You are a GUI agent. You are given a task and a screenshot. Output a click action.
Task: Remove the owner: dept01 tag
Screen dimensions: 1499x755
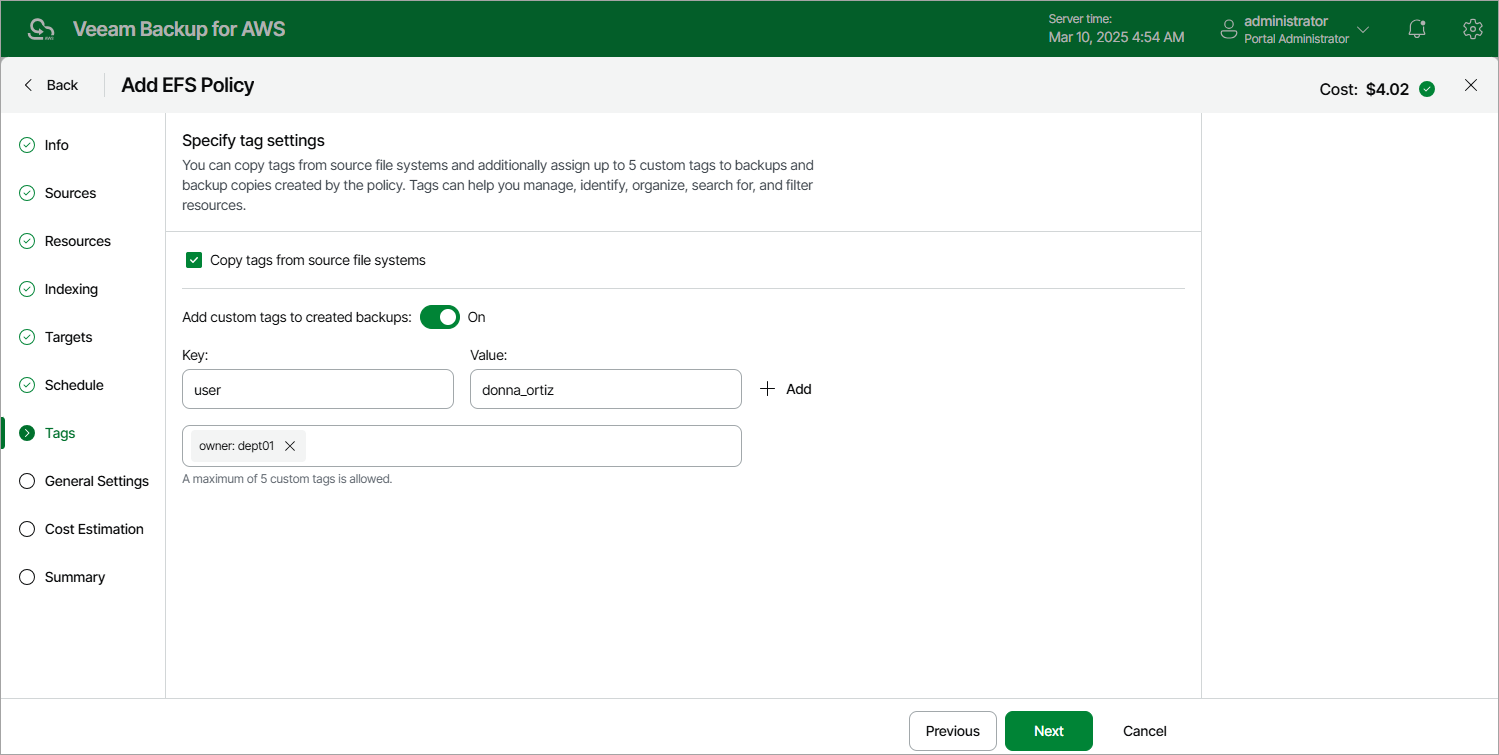289,446
